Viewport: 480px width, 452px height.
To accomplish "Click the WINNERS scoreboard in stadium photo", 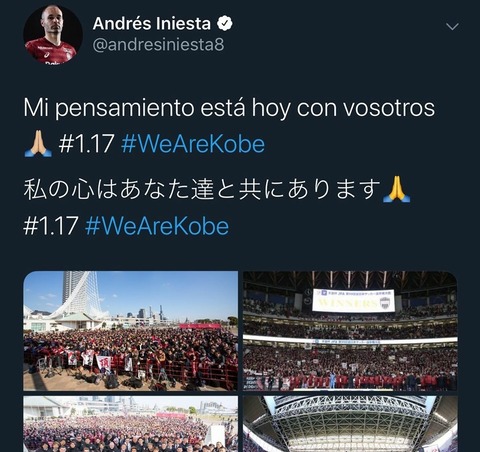I will pos(353,301).
